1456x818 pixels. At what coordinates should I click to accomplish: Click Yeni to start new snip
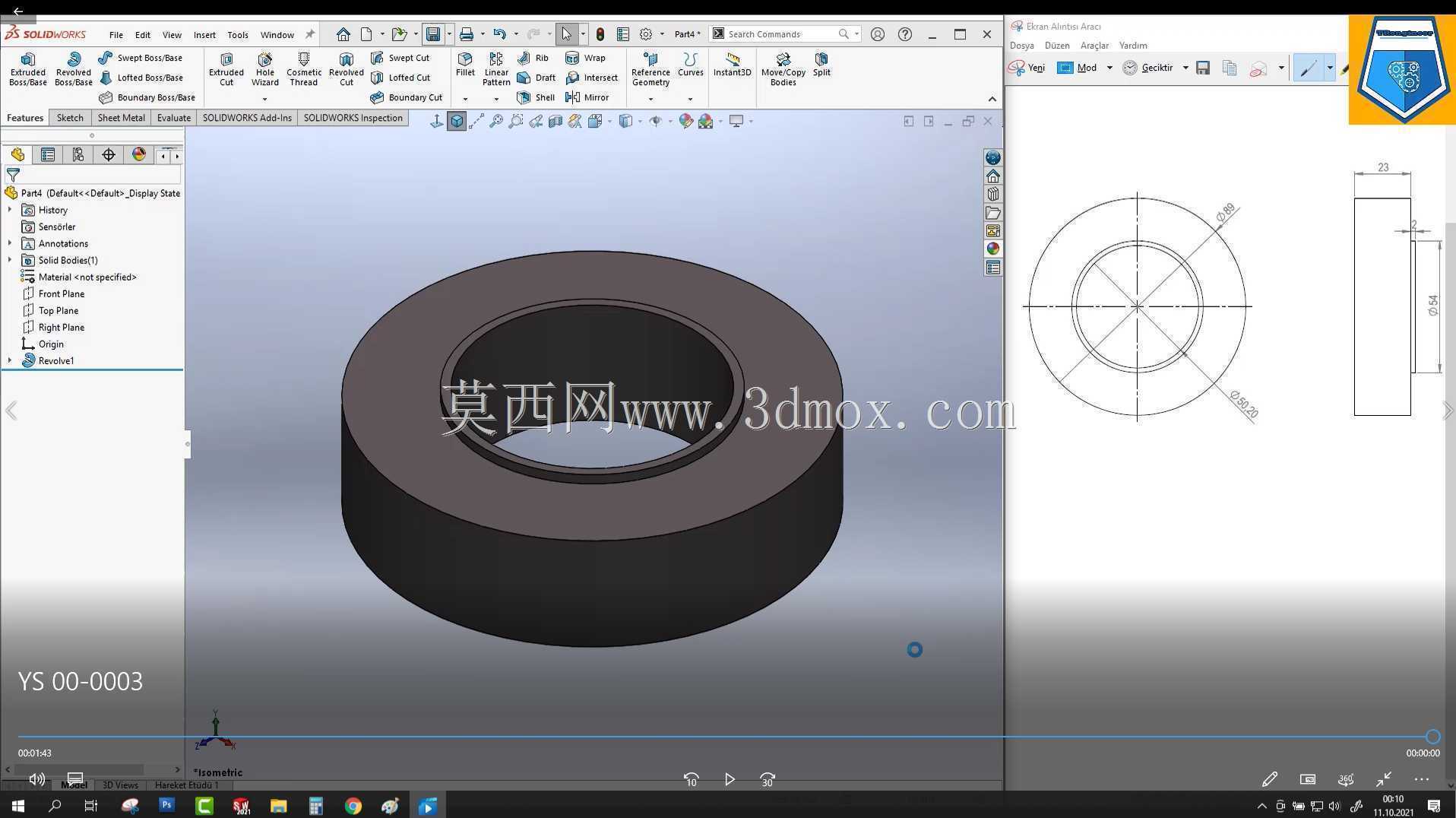coord(1027,68)
